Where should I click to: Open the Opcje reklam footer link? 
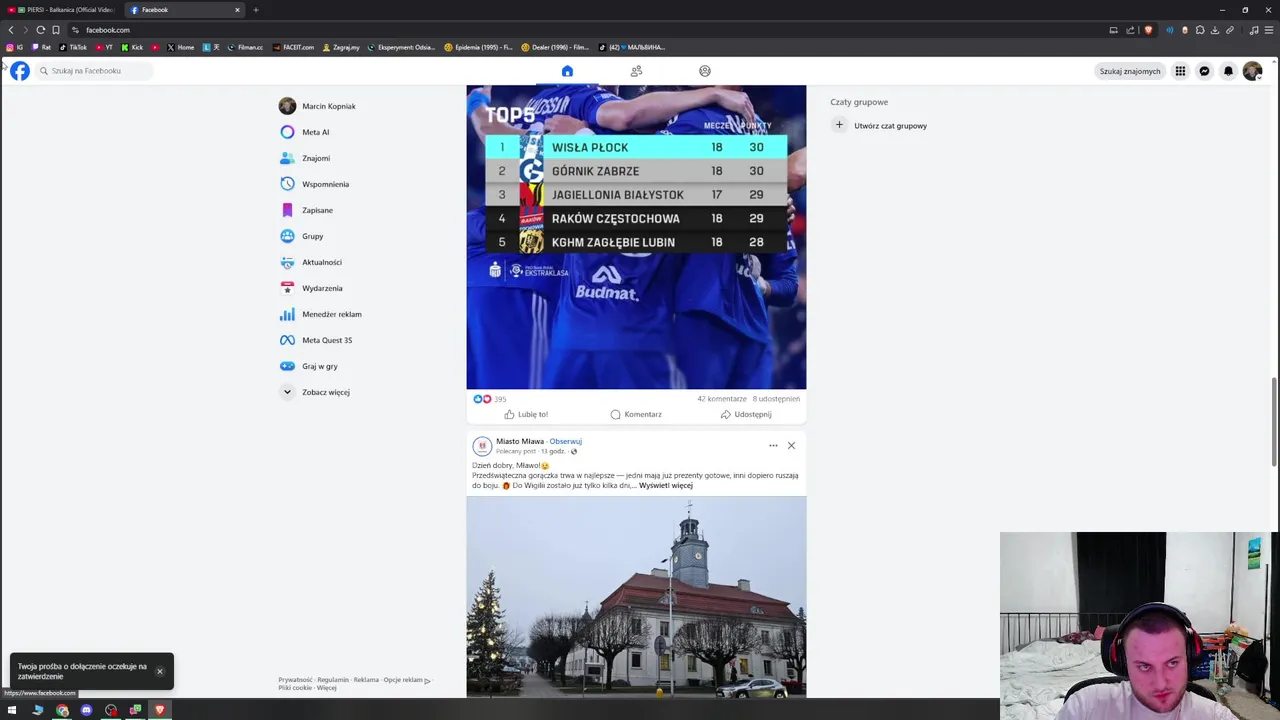coord(406,680)
